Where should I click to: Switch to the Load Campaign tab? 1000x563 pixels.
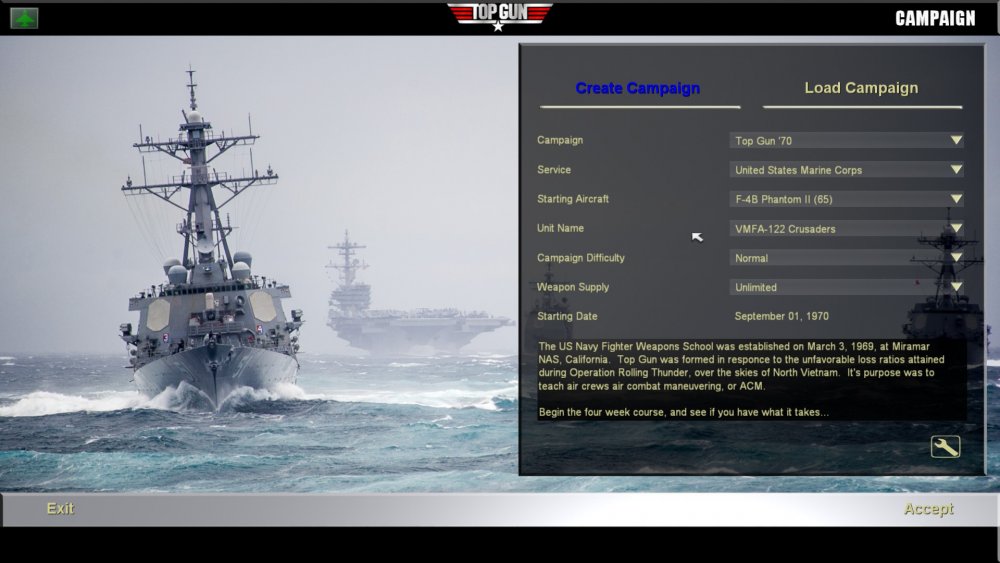pos(861,88)
